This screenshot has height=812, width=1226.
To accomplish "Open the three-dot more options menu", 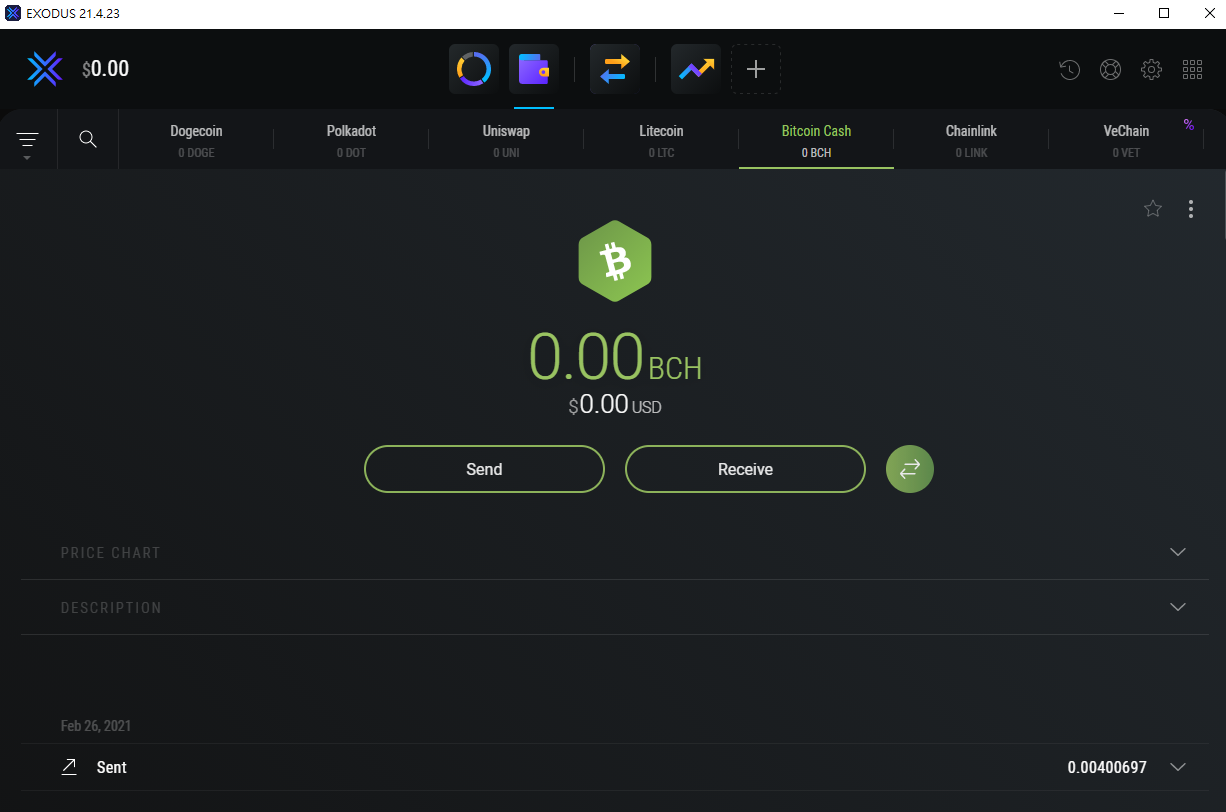I will (1190, 208).
